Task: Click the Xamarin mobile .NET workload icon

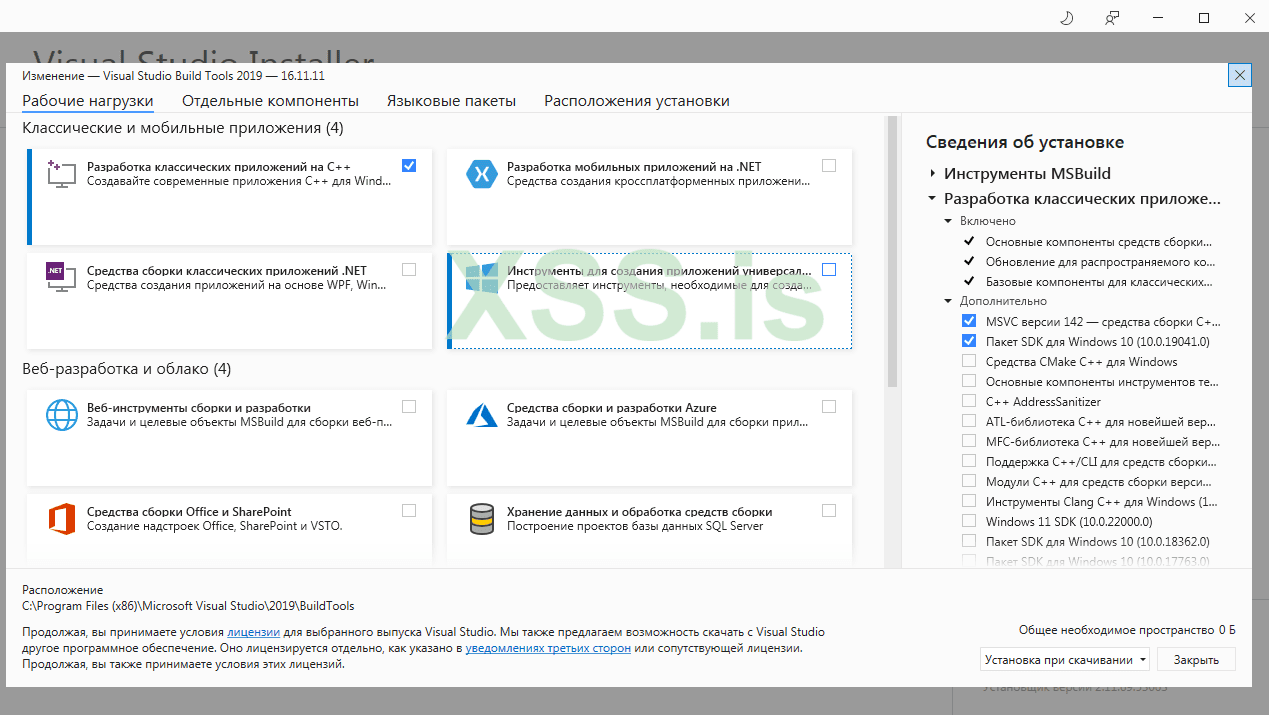Action: point(482,173)
